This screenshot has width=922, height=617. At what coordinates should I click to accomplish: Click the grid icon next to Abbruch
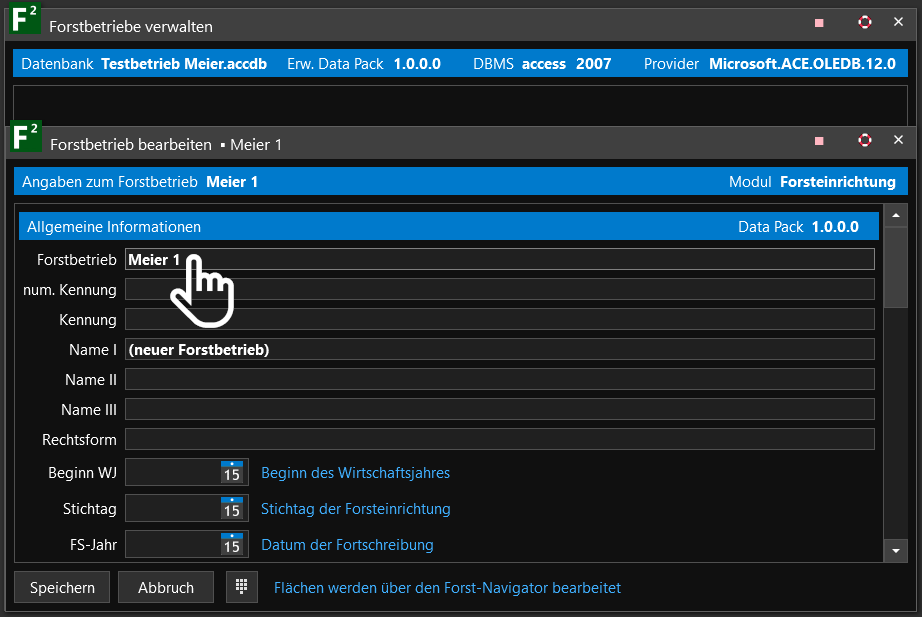coord(241,587)
